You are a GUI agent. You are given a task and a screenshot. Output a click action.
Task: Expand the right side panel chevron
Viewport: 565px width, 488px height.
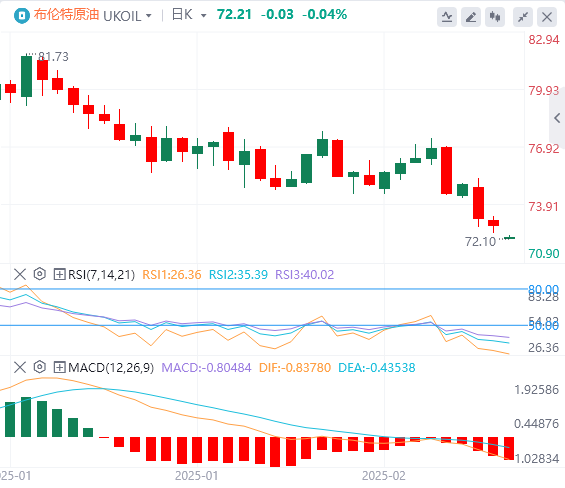point(557,118)
